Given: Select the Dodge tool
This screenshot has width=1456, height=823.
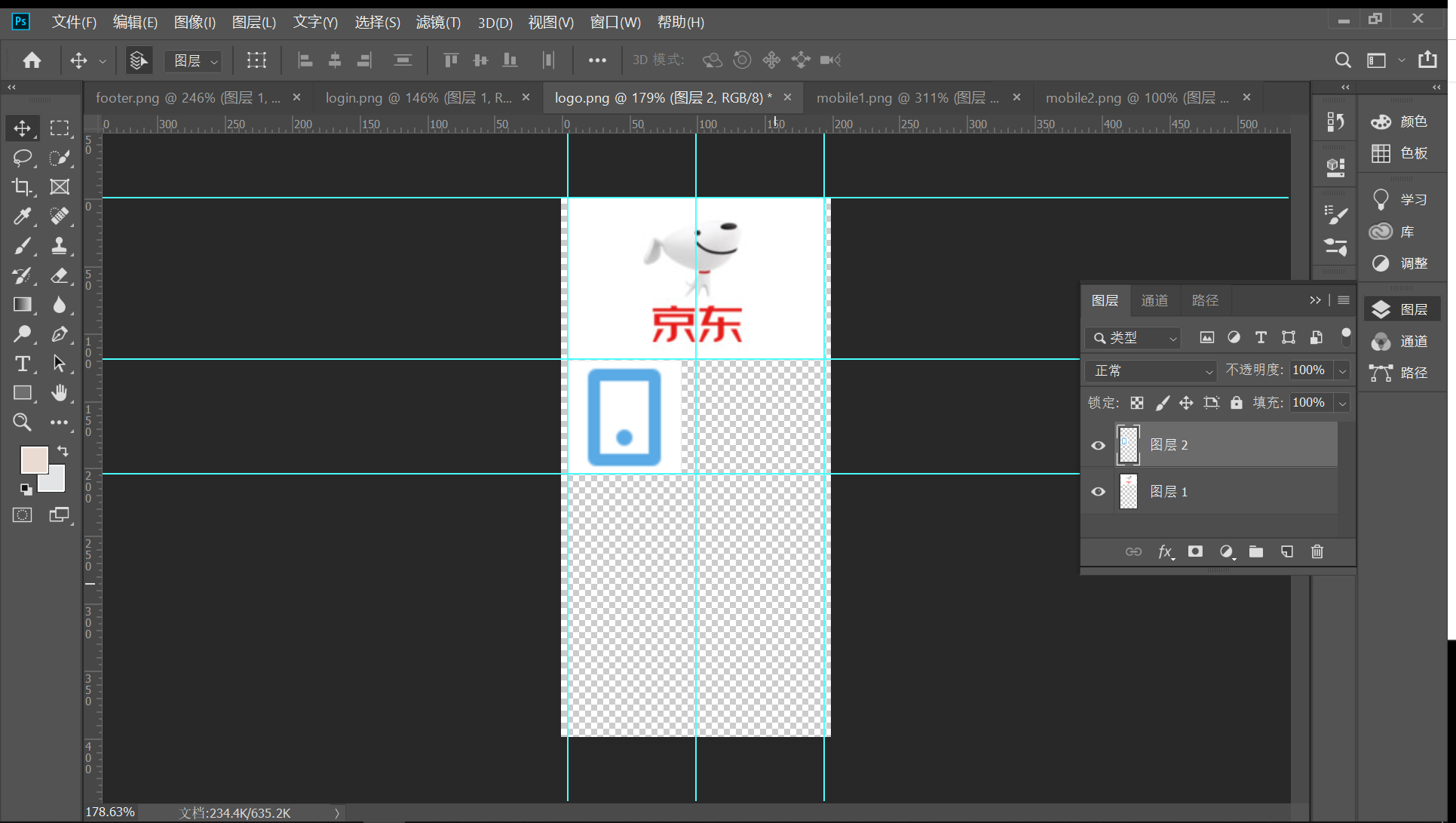Looking at the screenshot, I should pyautogui.click(x=22, y=334).
